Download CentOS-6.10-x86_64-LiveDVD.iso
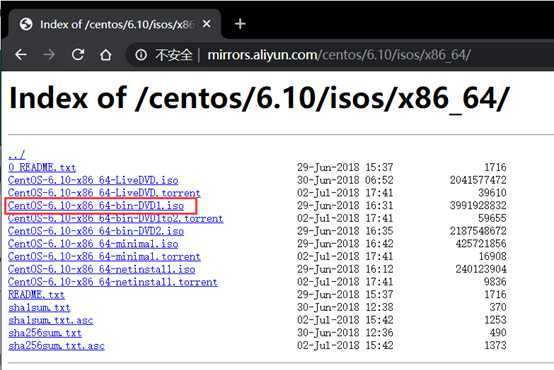This screenshot has height=370, width=554. pos(93,180)
